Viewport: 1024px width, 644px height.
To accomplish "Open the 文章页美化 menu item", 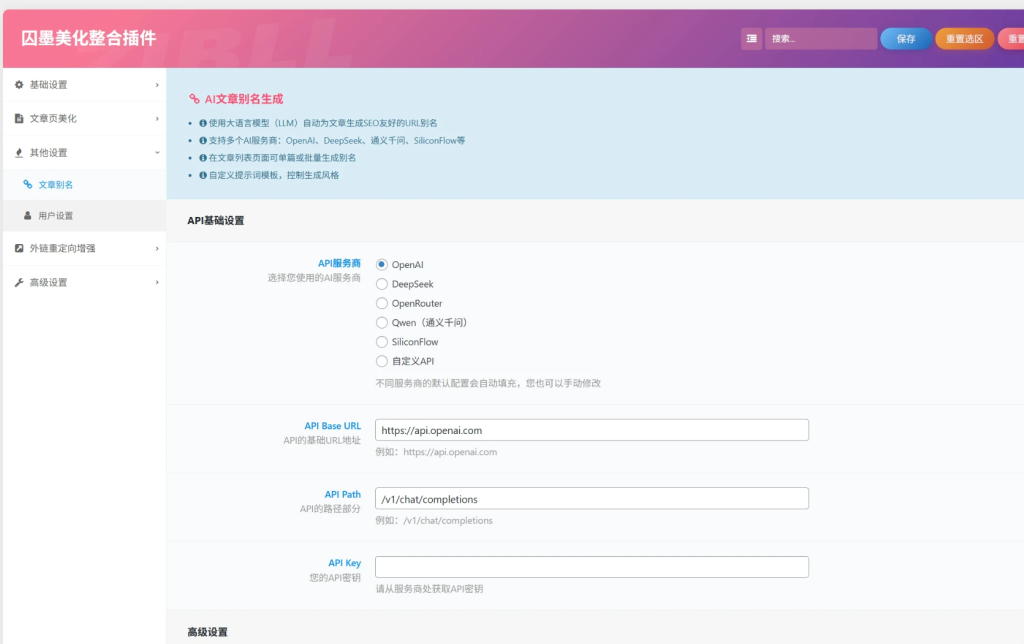I will [x=85, y=119].
